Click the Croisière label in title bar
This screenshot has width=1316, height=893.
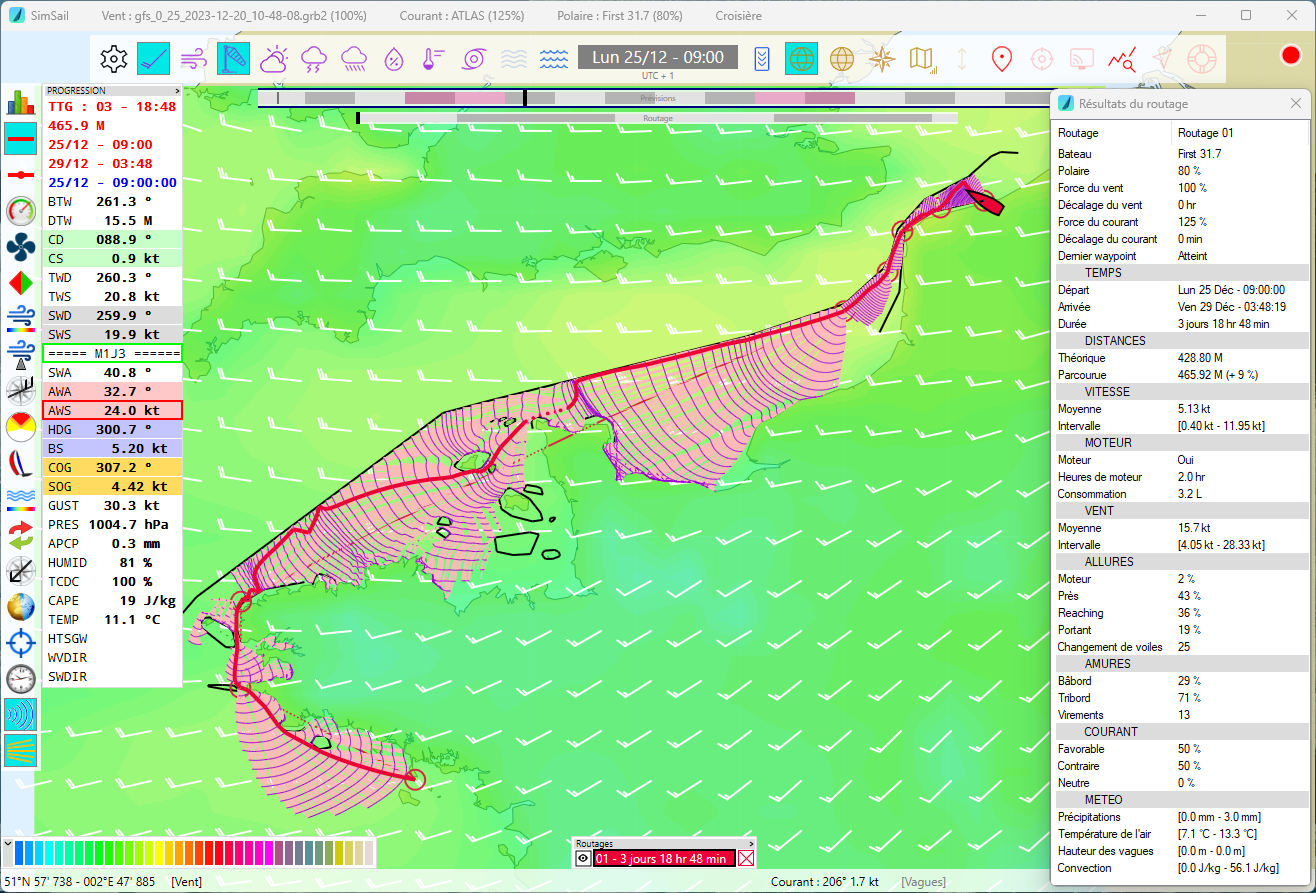738,16
